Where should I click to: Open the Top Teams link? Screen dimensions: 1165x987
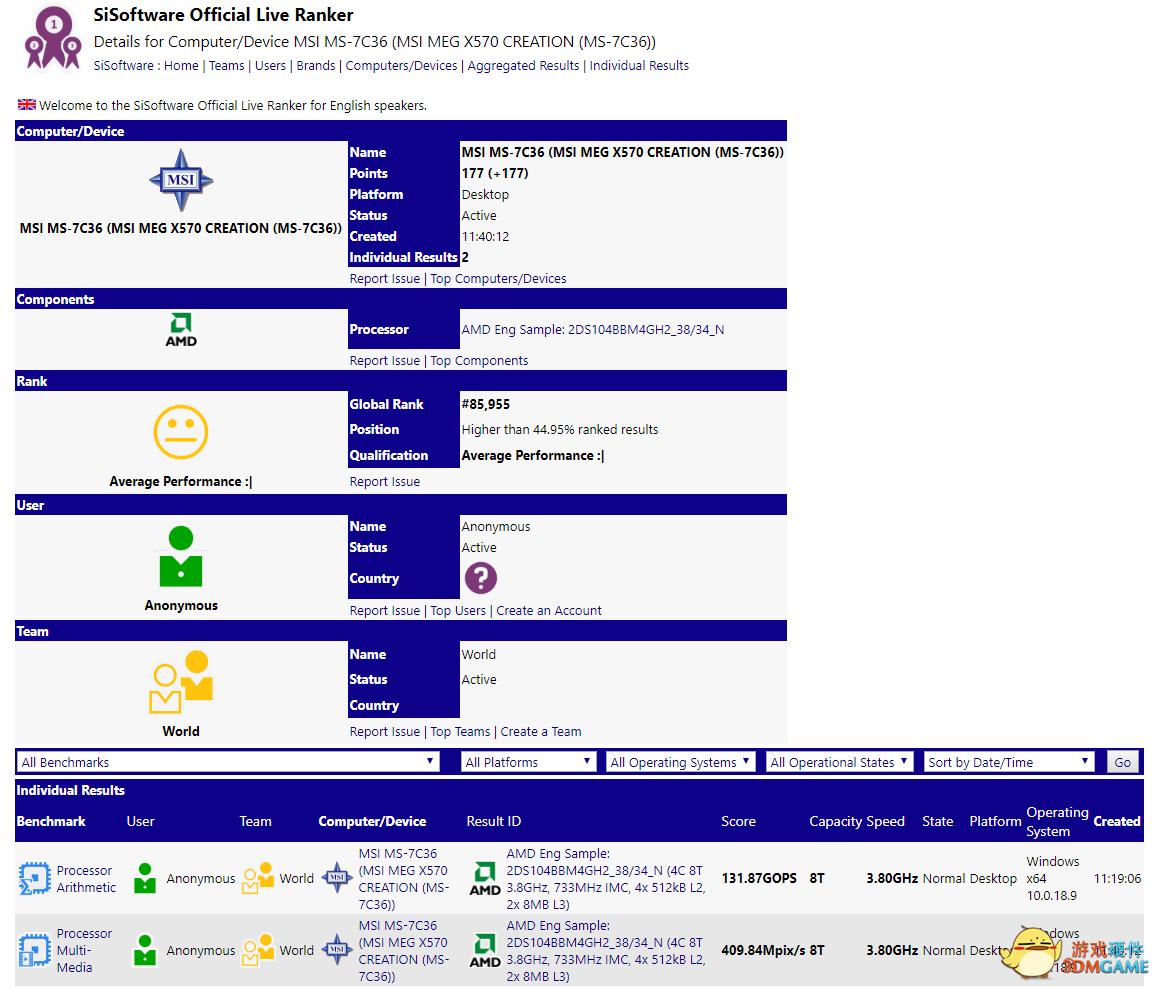point(461,731)
